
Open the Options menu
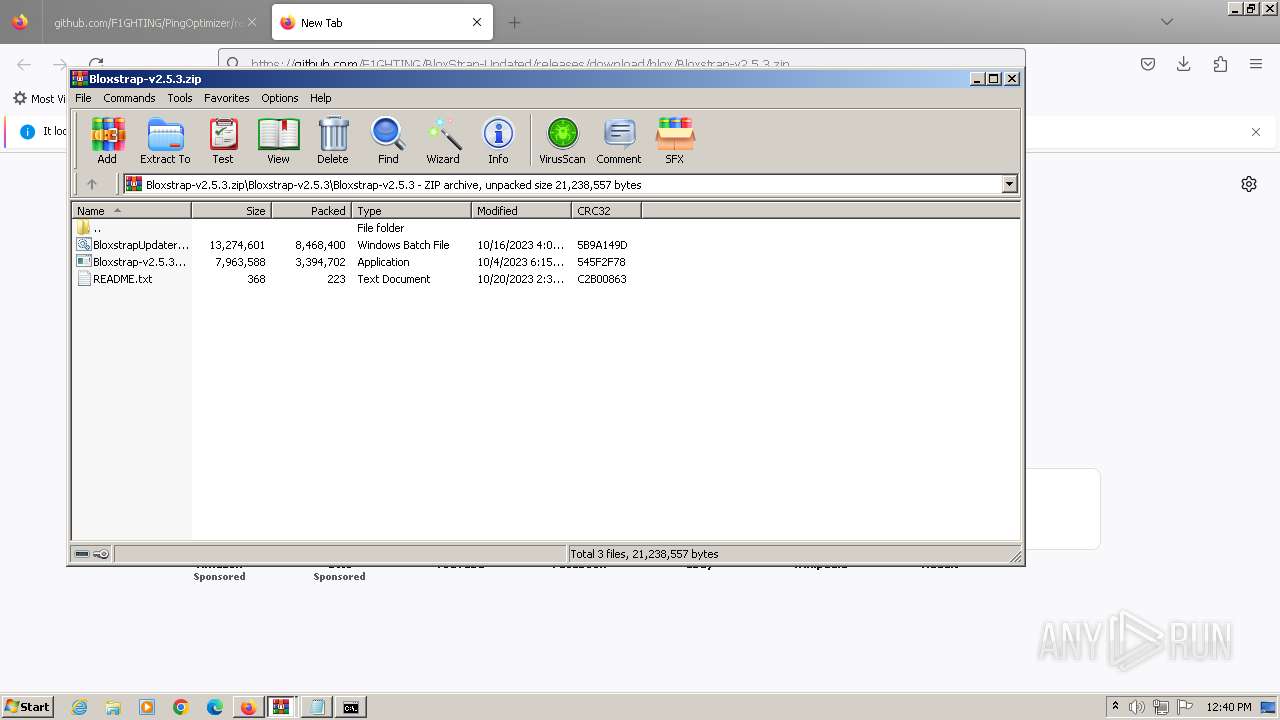tap(280, 98)
